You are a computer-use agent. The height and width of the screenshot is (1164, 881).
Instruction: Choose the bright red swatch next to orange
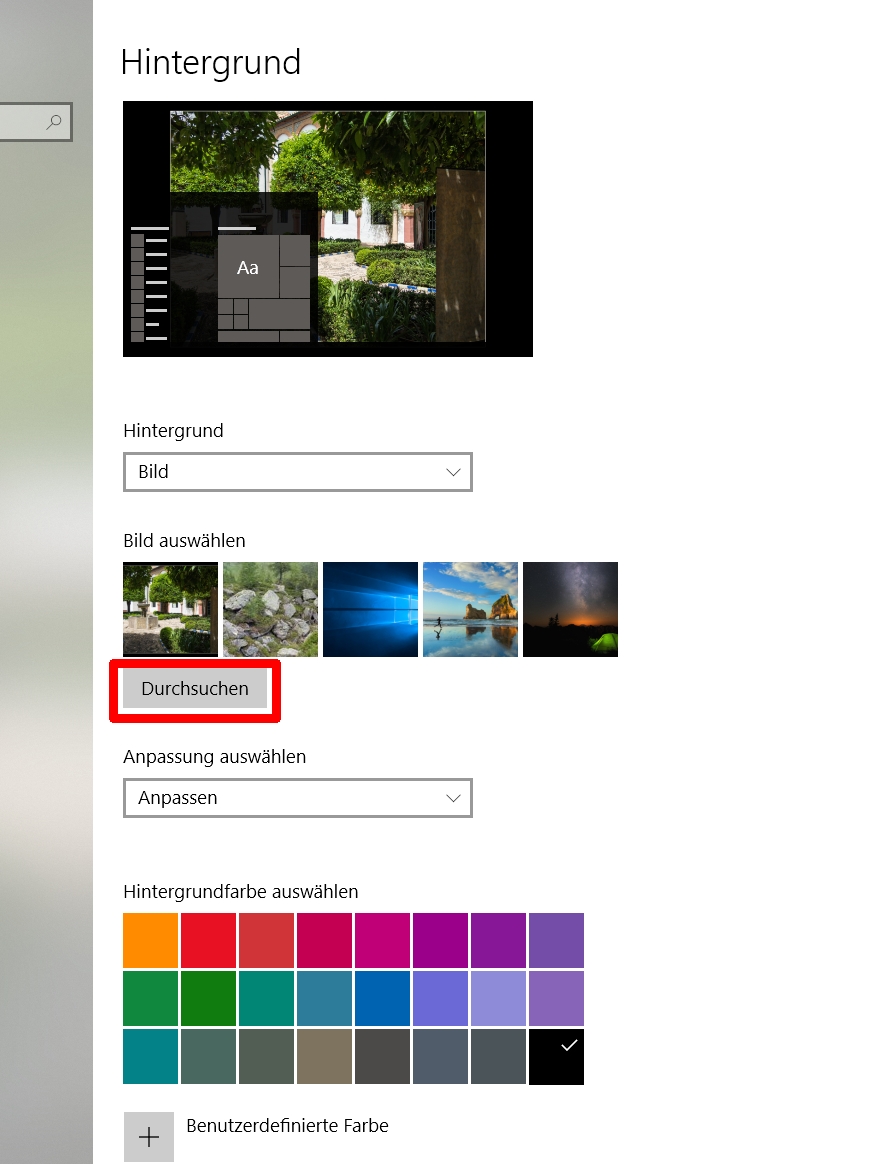[209, 941]
